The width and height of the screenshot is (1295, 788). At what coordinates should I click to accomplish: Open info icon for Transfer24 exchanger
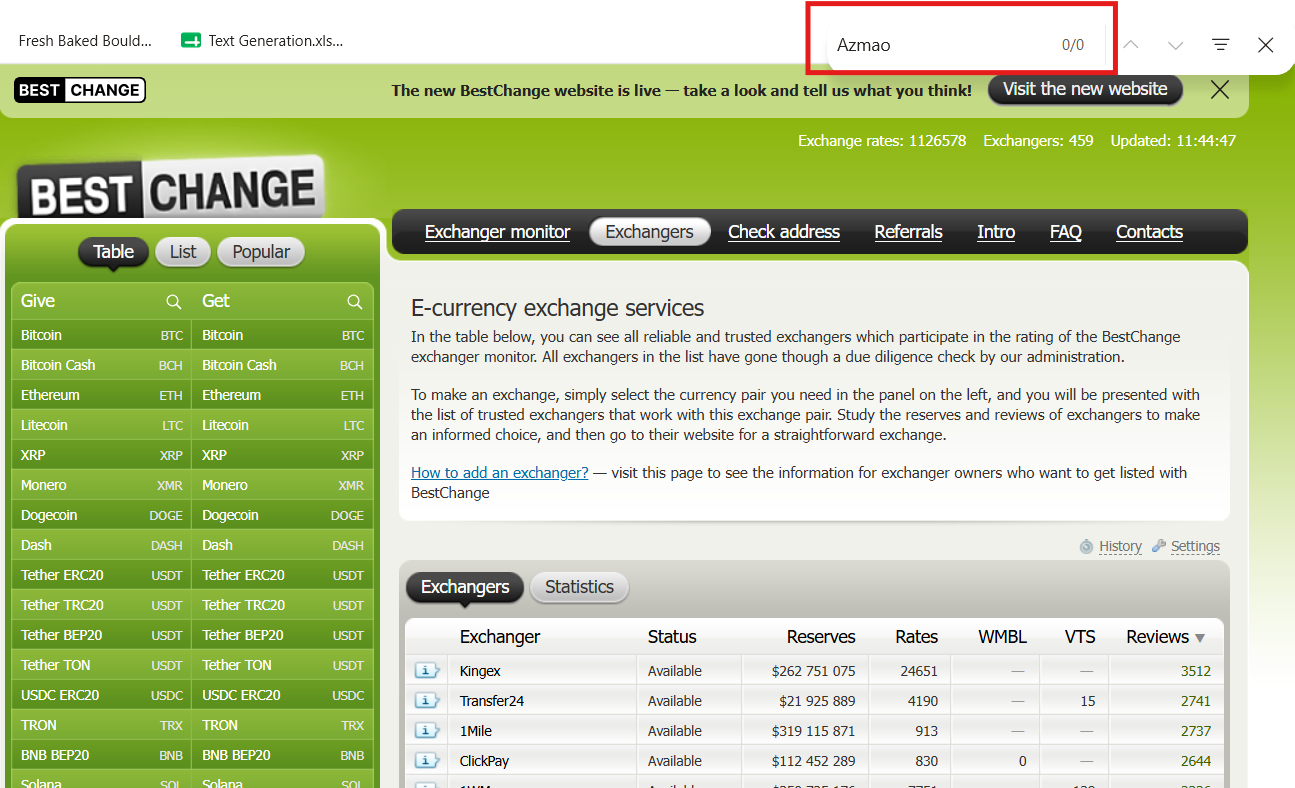(427, 701)
